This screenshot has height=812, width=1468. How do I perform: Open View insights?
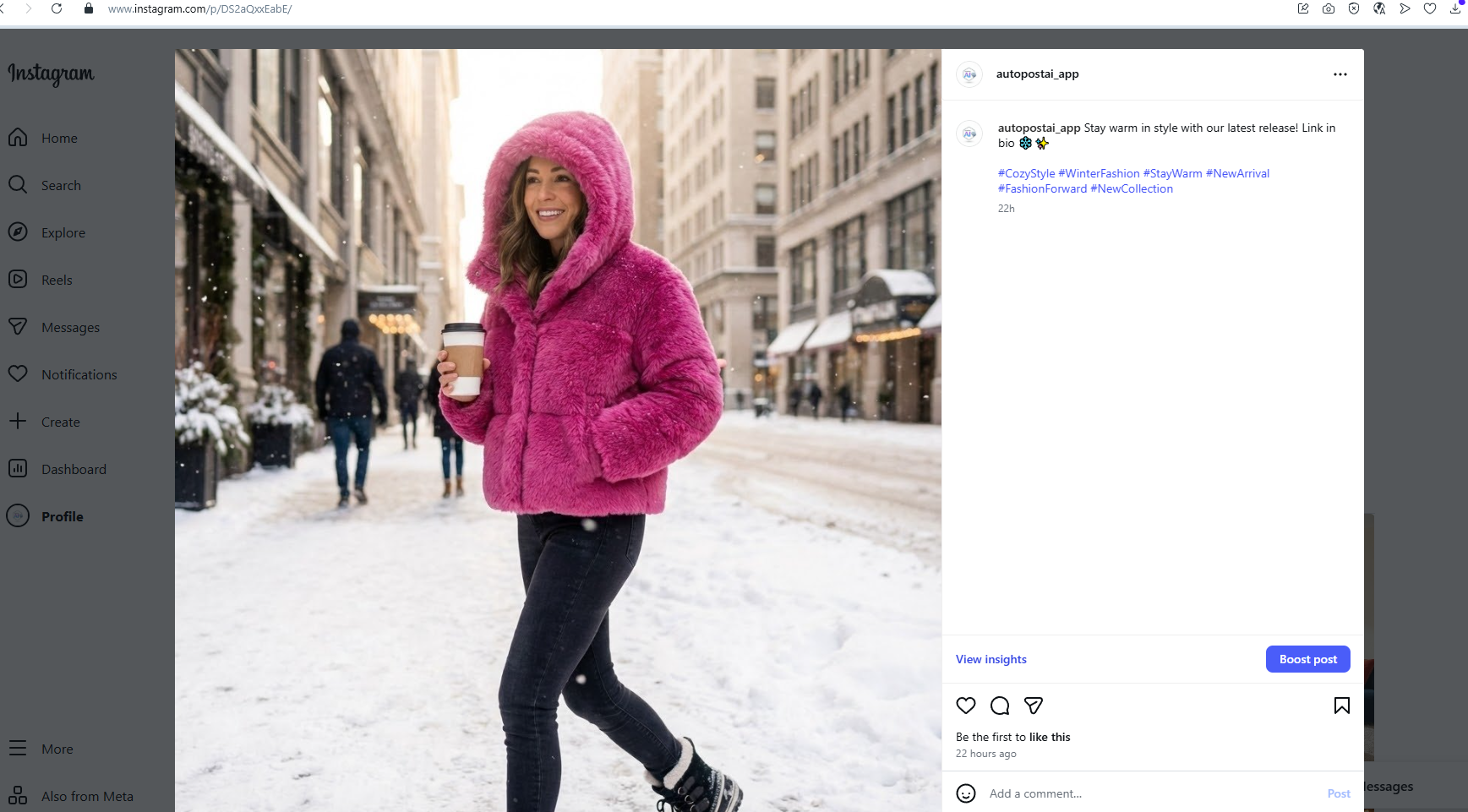click(990, 659)
